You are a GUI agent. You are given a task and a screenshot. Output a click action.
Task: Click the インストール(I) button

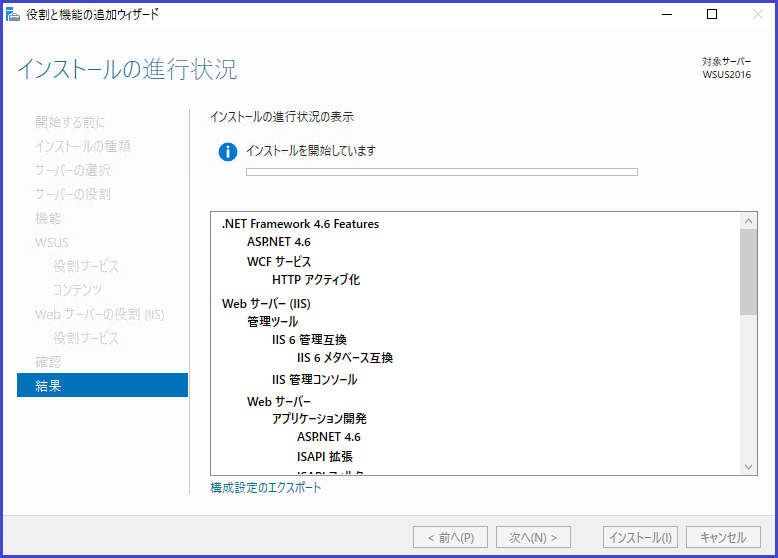click(x=640, y=537)
